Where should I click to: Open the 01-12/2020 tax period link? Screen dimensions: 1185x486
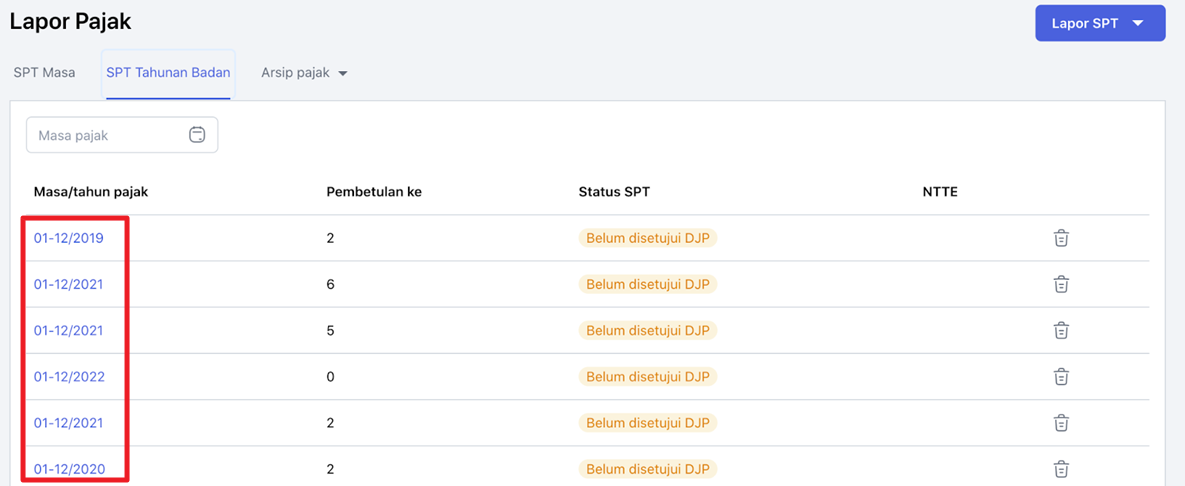pos(70,469)
